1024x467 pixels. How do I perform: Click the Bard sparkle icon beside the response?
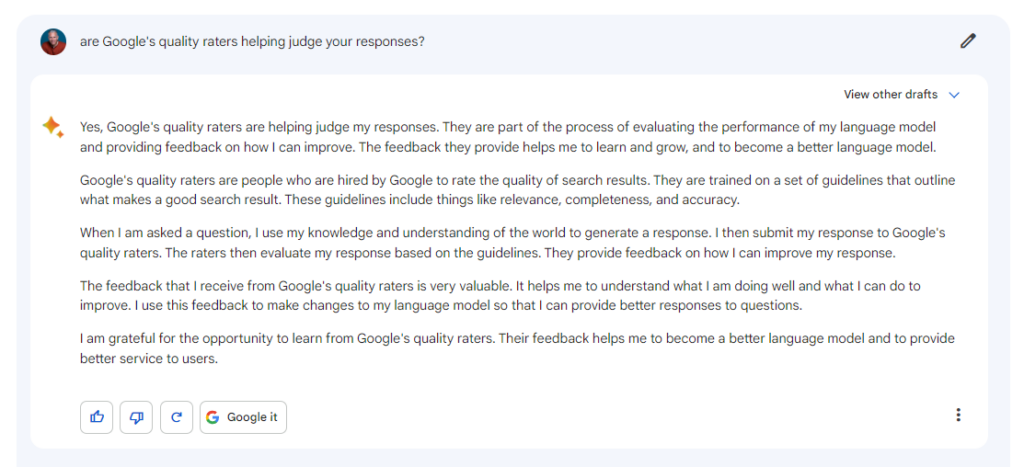pyautogui.click(x=52, y=127)
